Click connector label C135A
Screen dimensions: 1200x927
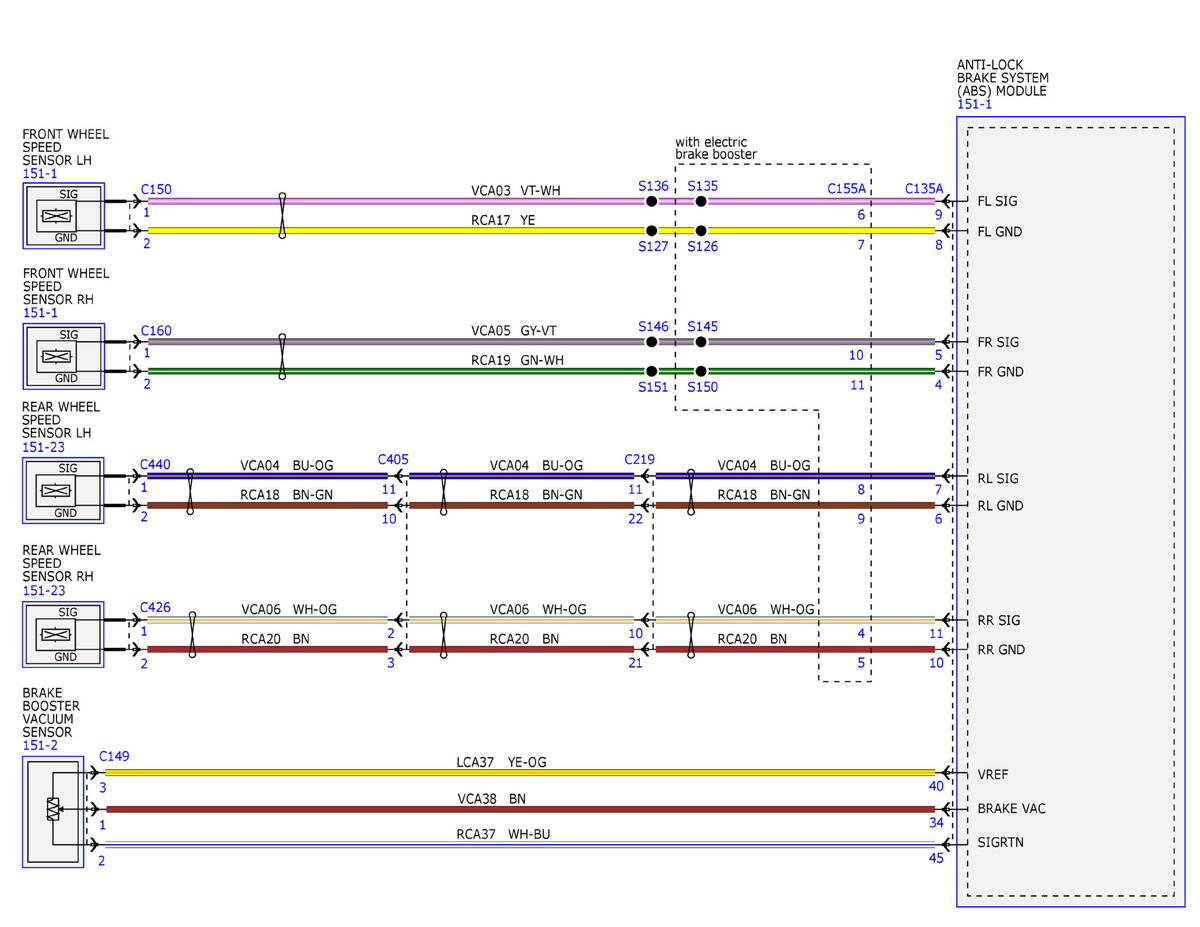coord(924,188)
